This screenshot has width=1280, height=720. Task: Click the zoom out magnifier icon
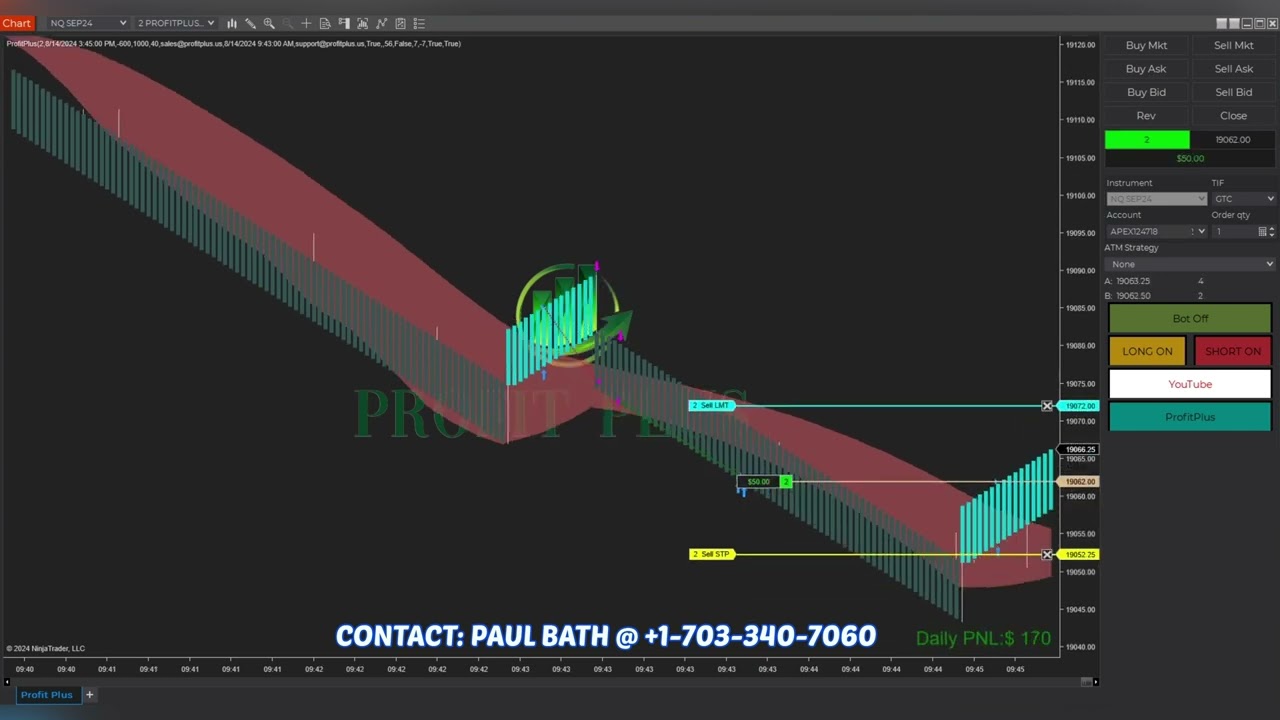288,23
